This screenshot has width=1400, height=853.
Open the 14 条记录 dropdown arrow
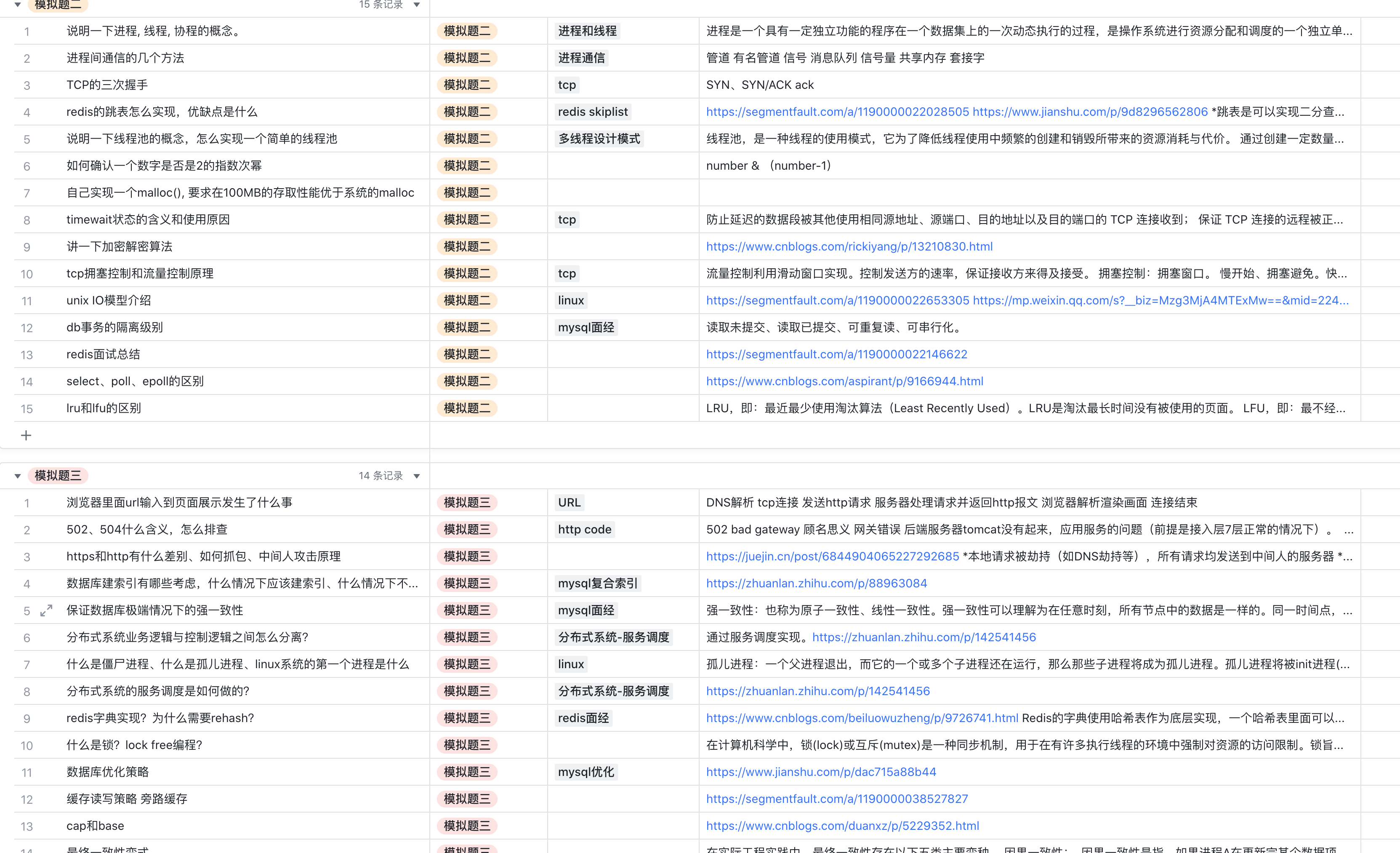(x=416, y=476)
